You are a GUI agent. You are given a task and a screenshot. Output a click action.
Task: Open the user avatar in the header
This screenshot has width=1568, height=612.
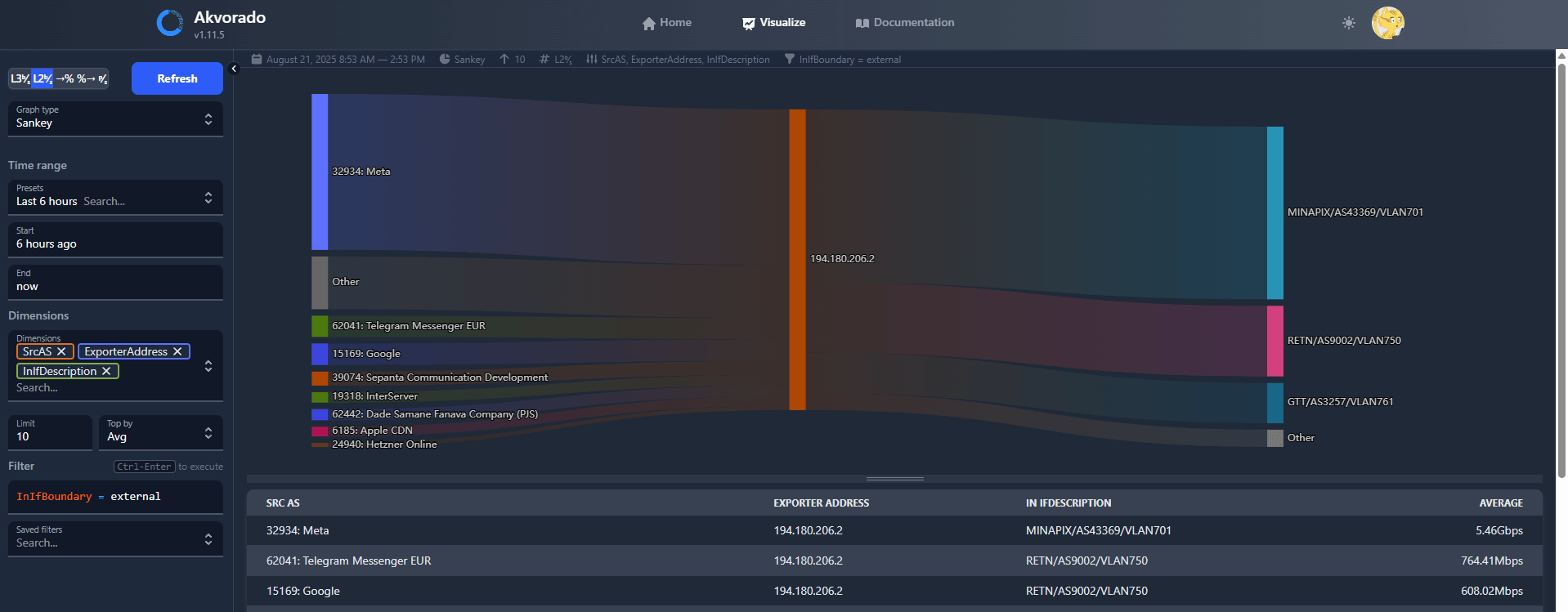pyautogui.click(x=1387, y=23)
